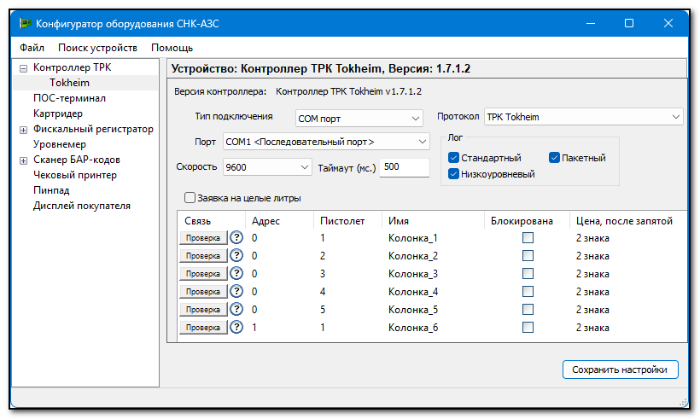
Task: Click Проверка button for Колонка_1
Action: pyautogui.click(x=203, y=238)
